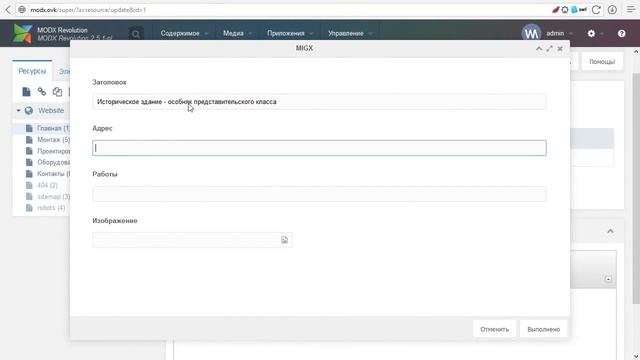Open the manager search icon
The height and width of the screenshot is (360, 640).
pos(136,34)
